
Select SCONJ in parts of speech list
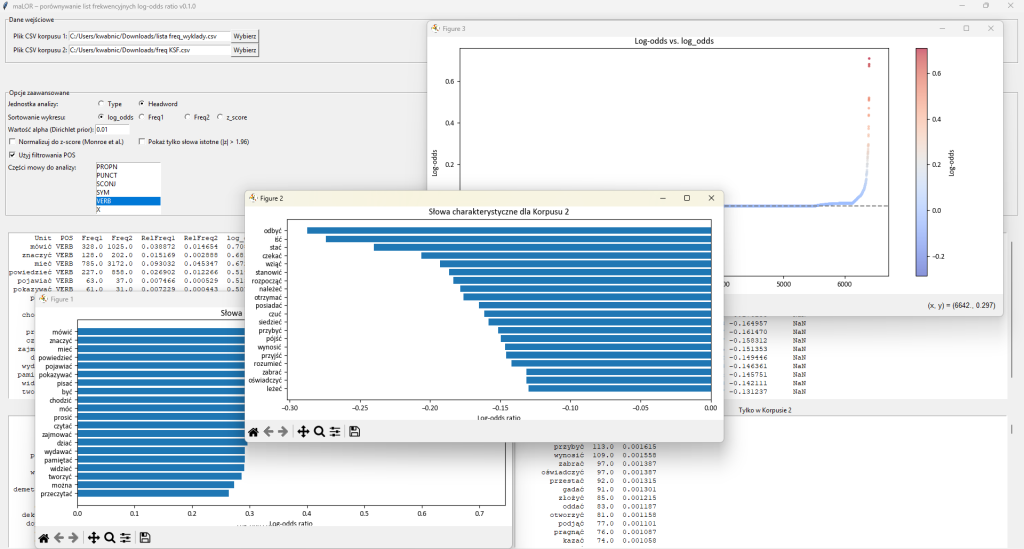pos(128,184)
